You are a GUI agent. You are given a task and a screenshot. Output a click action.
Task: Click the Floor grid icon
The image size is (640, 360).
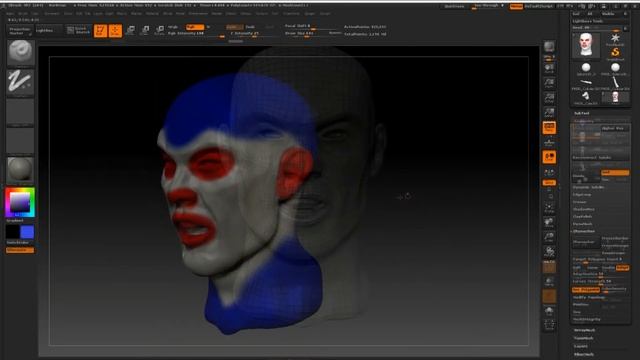point(549,142)
